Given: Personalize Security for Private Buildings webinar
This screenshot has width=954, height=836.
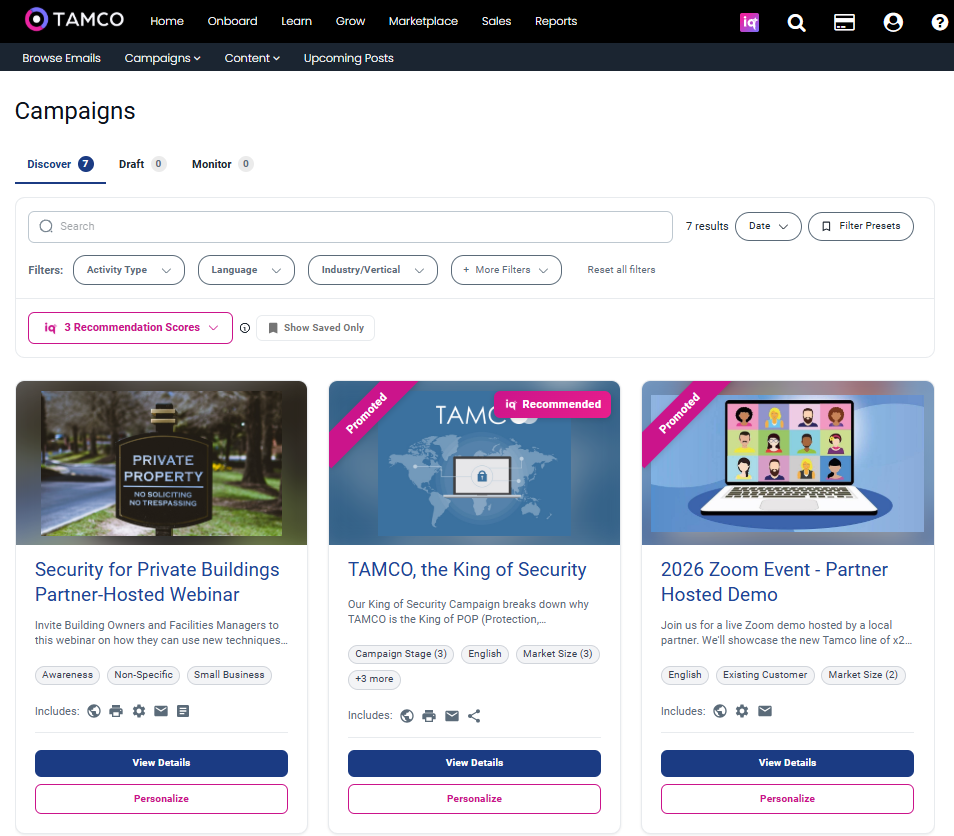Looking at the screenshot, I should [x=161, y=799].
